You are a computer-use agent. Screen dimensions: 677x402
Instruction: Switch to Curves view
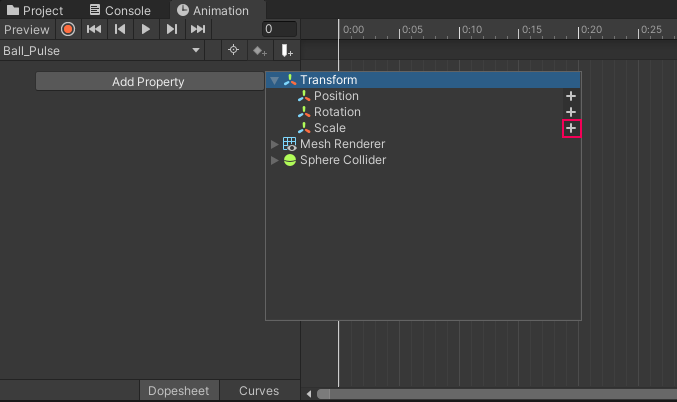pos(259,391)
